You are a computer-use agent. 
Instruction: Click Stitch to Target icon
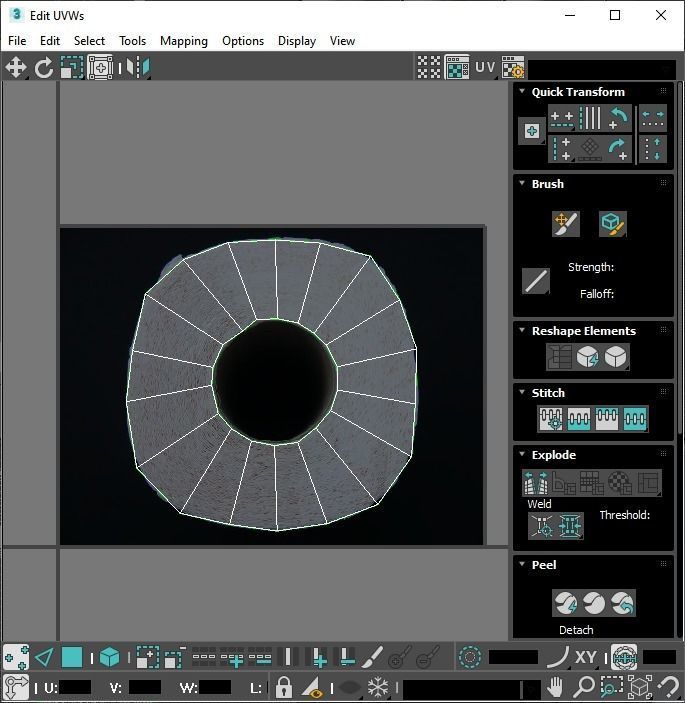551,419
